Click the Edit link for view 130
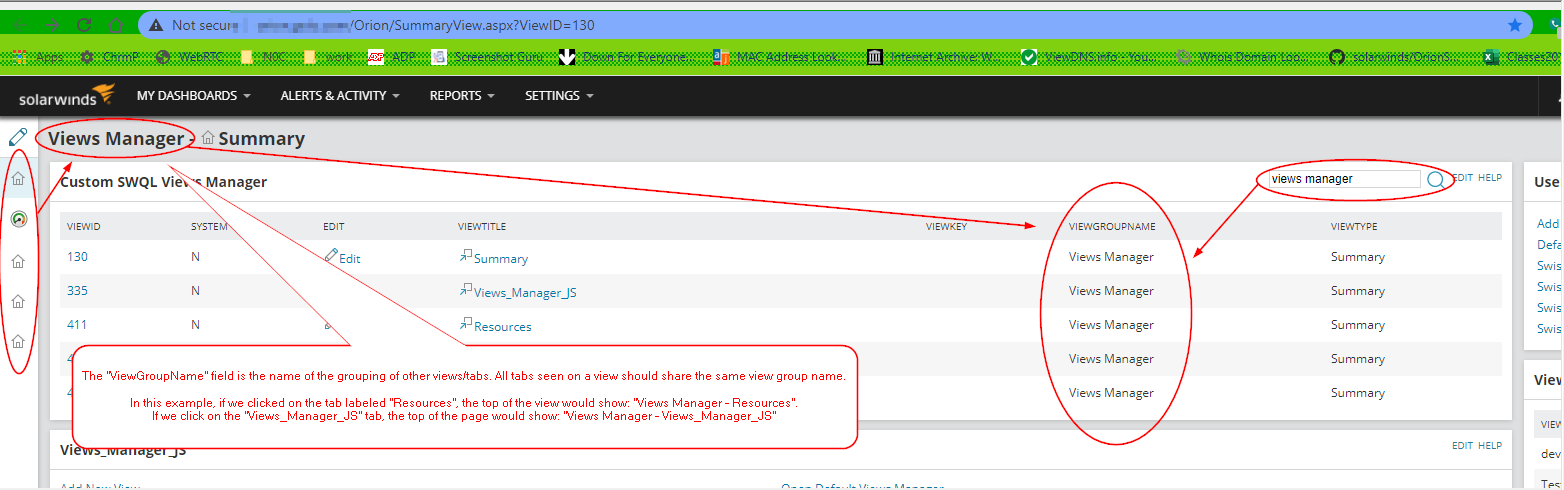This screenshot has height=490, width=1564. (342, 257)
